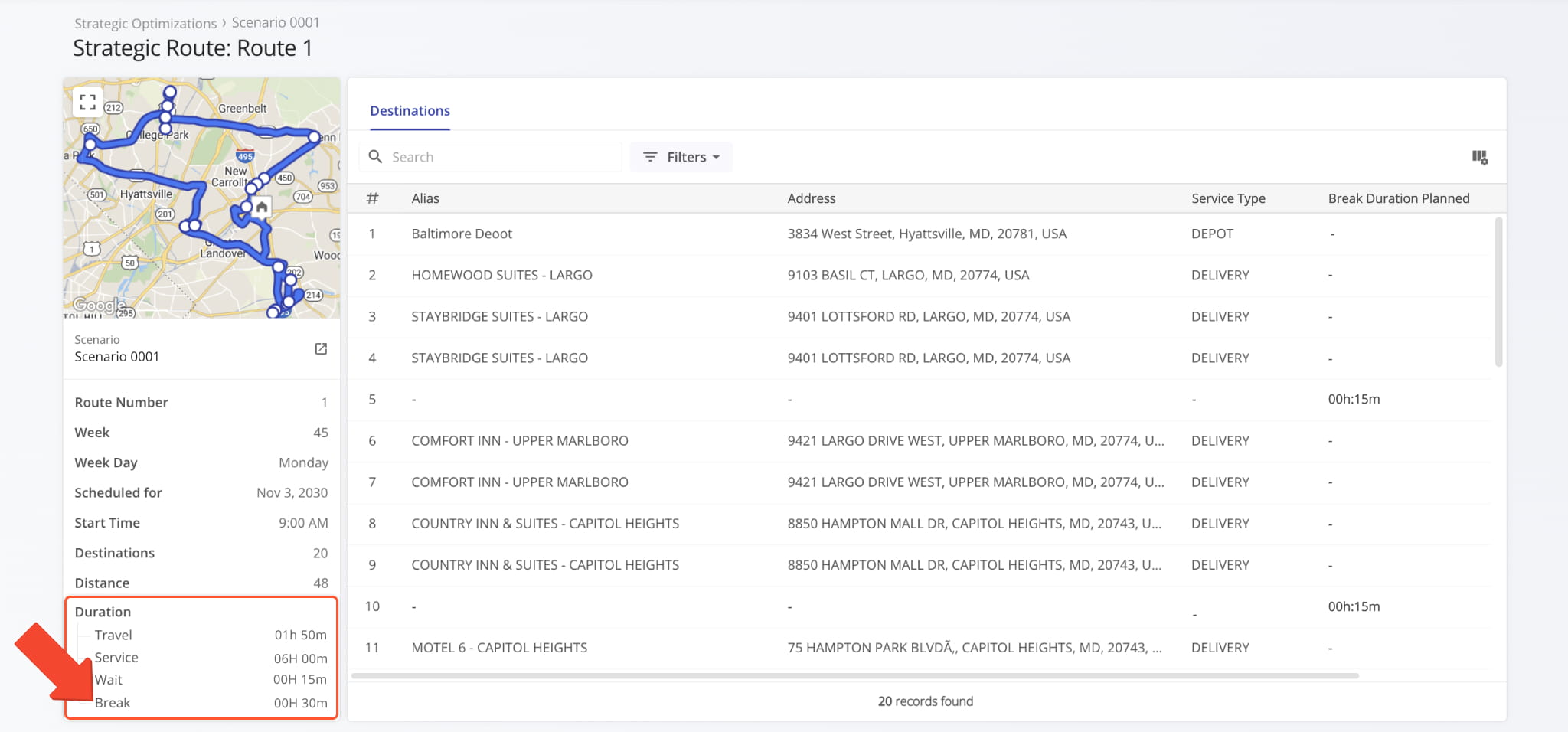This screenshot has width=1568, height=732.
Task: Select MOTEL 6 - CAPITOL HEIGHTS row
Action: coord(919,648)
